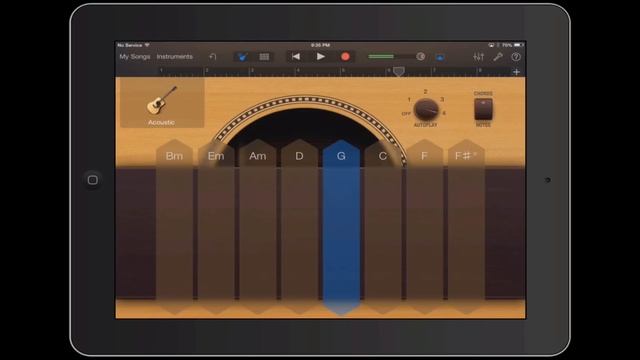
Task: Turn the Autoplay knob
Action: tap(426, 109)
